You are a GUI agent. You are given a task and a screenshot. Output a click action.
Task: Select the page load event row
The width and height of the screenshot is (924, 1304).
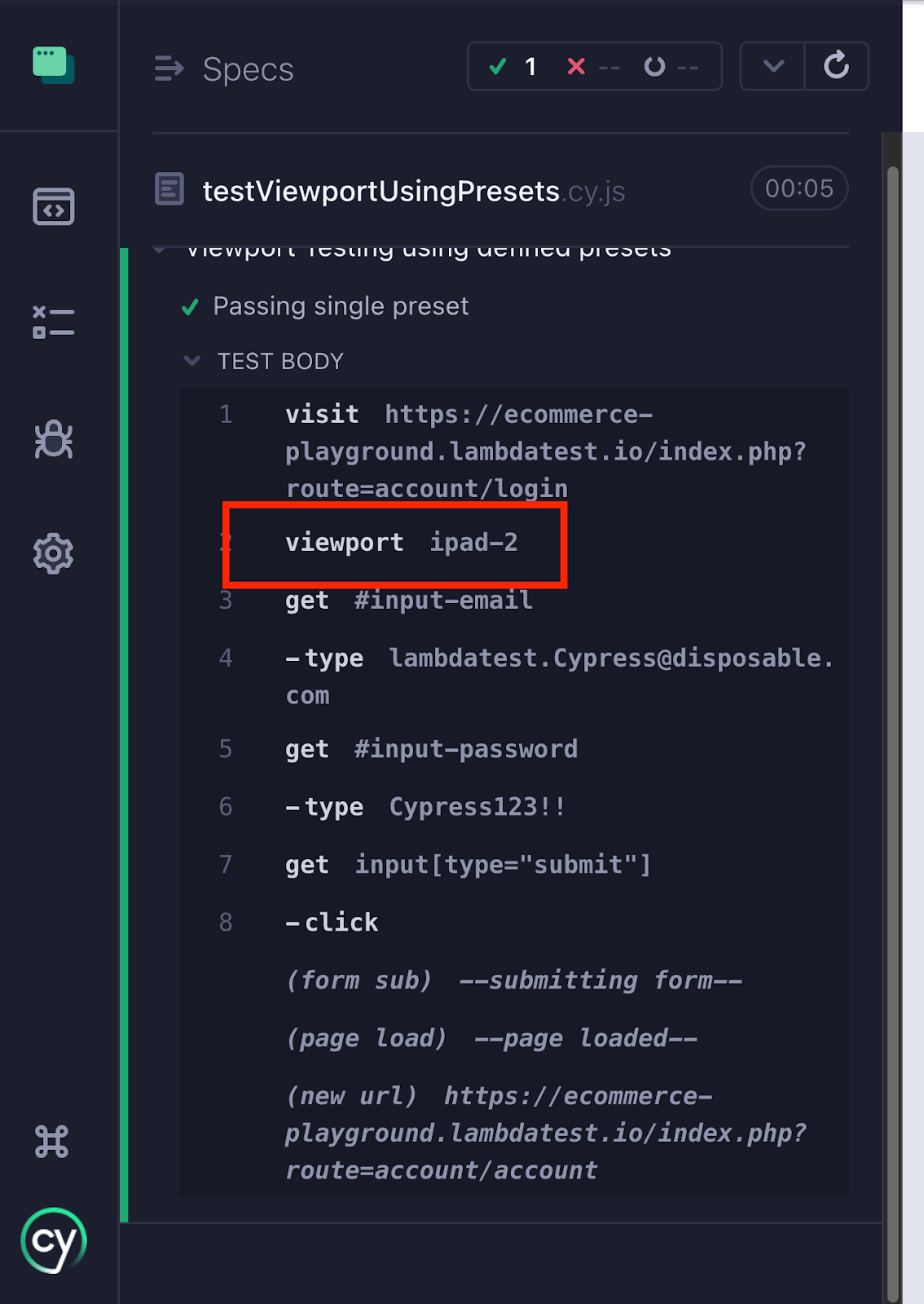point(514,1038)
